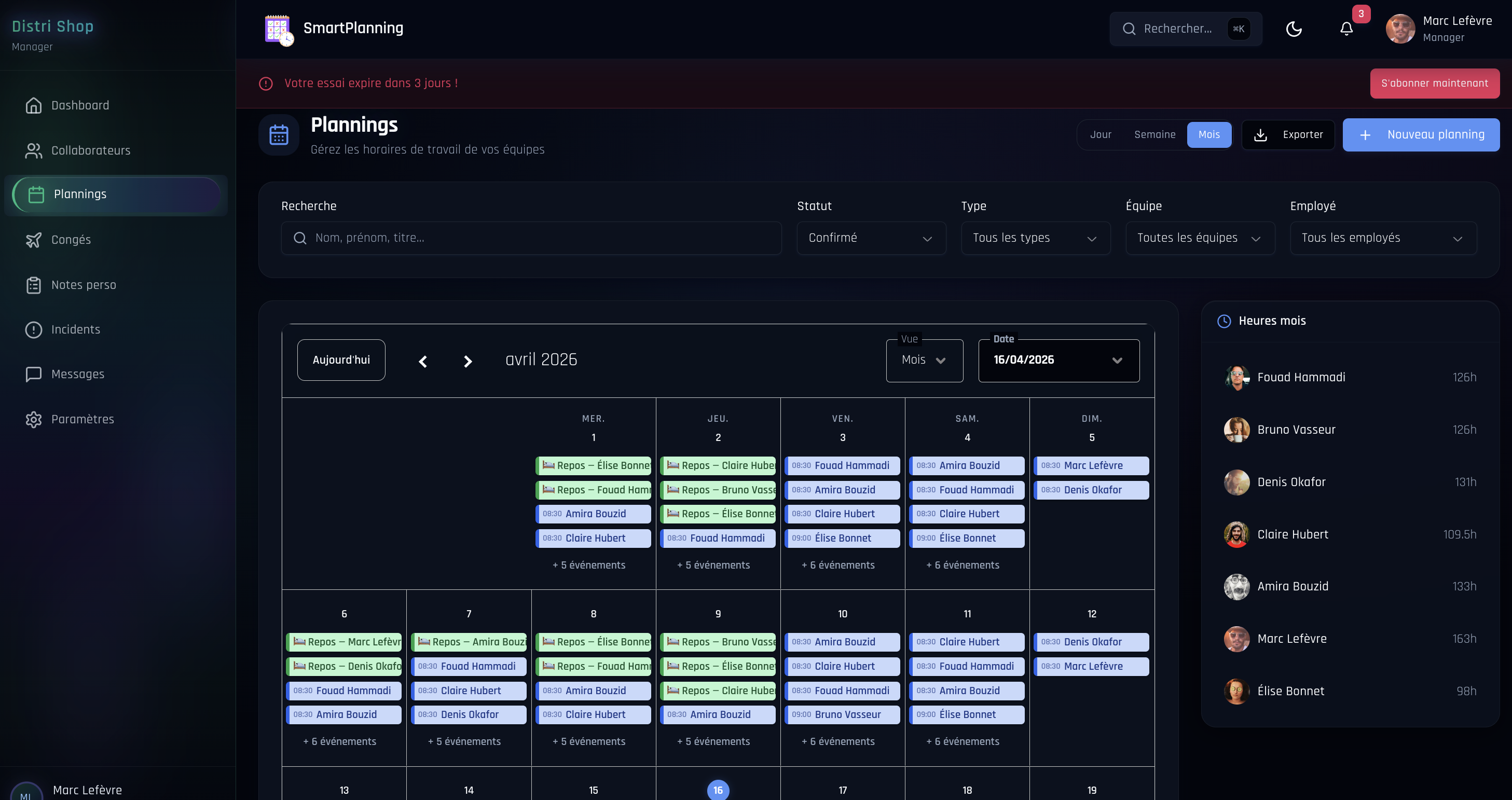Viewport: 1512px width, 800px height.
Task: Click Distri Shop workspace title
Action: tap(53, 26)
